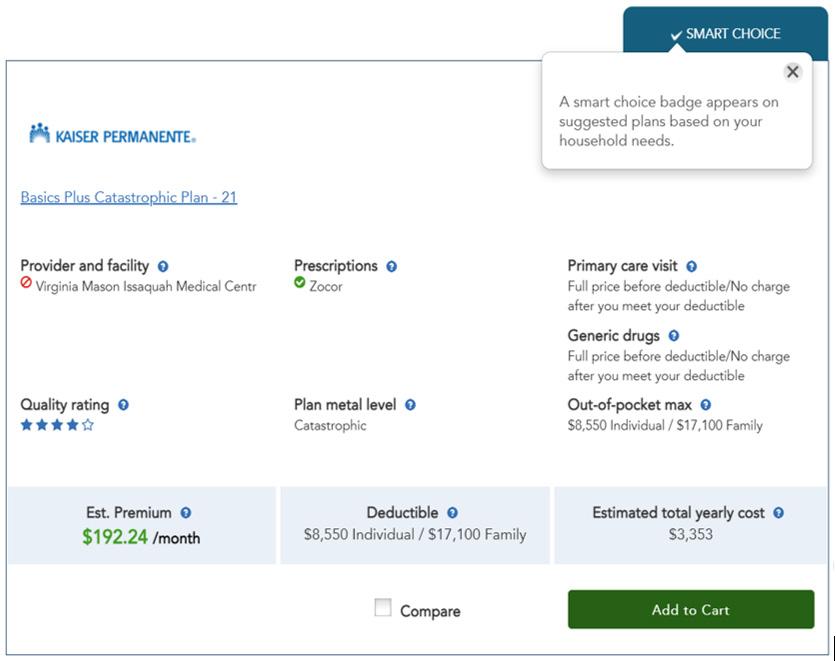Viewport: 836px width, 661px height.
Task: Click help icon beside Plan metal level
Action: pyautogui.click(x=410, y=406)
